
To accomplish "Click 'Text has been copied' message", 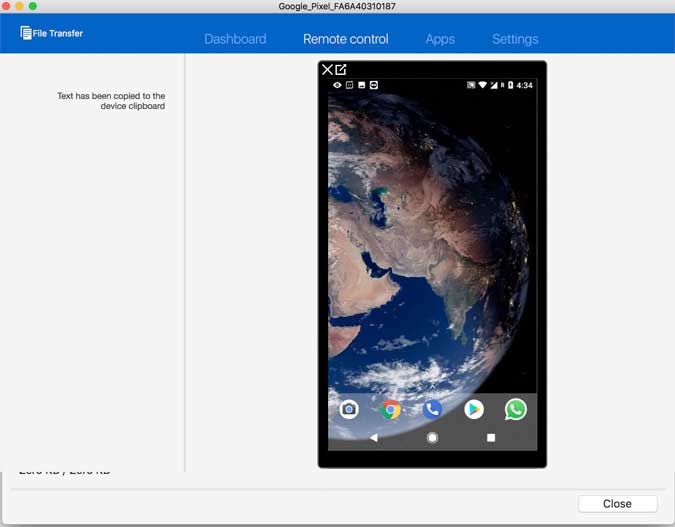I will 111,101.
